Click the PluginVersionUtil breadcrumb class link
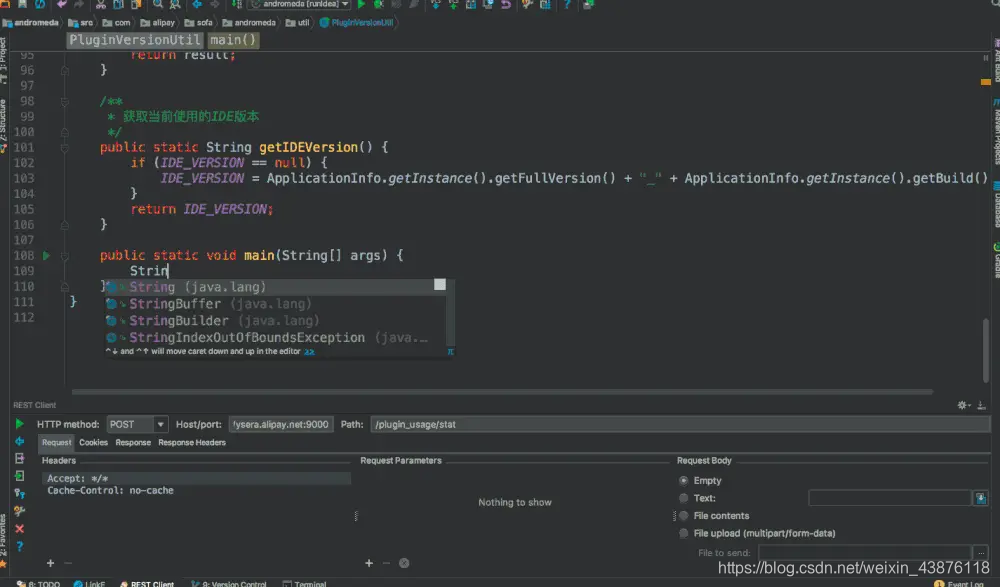1000x587 pixels. [357, 23]
